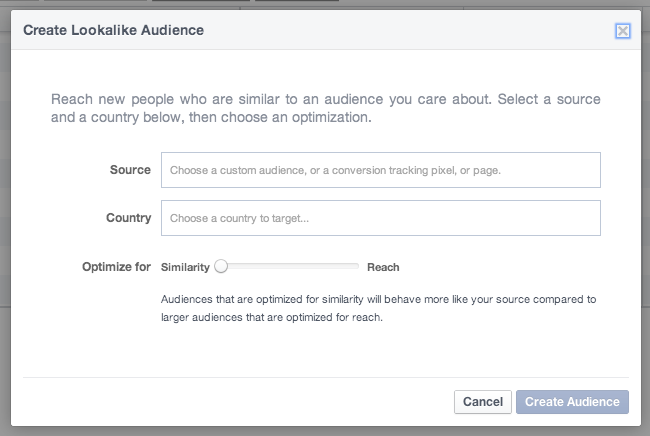The image size is (650, 436).
Task: Click the similarity explanation text below slider
Action: pyautogui.click(x=378, y=308)
